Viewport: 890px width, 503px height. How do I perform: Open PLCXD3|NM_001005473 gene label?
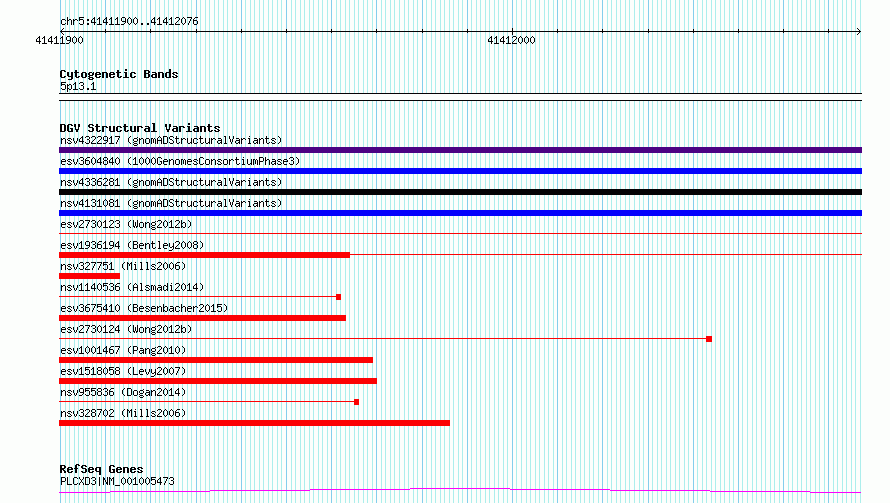[x=117, y=481]
